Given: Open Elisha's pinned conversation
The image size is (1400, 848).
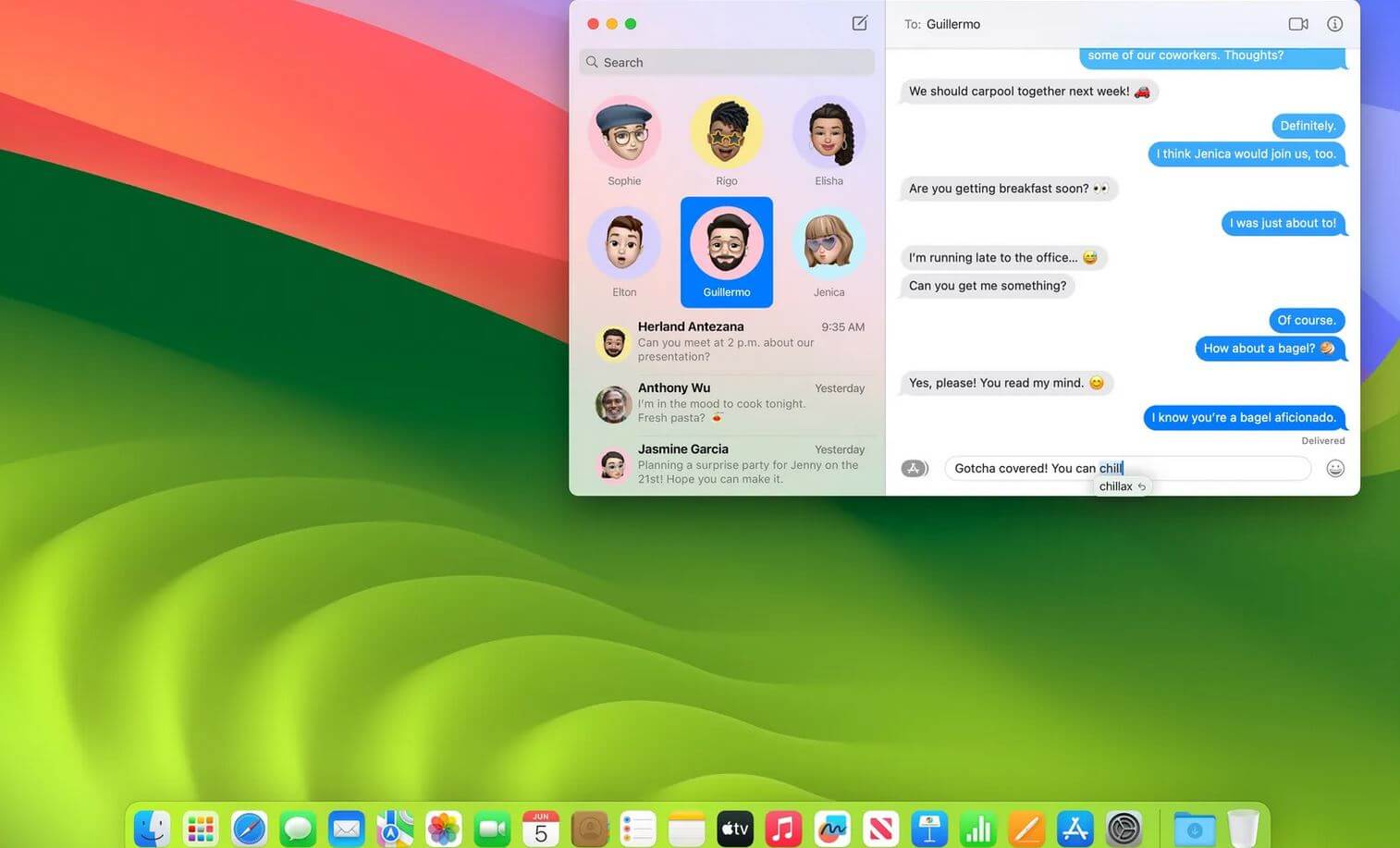Looking at the screenshot, I should [x=829, y=141].
